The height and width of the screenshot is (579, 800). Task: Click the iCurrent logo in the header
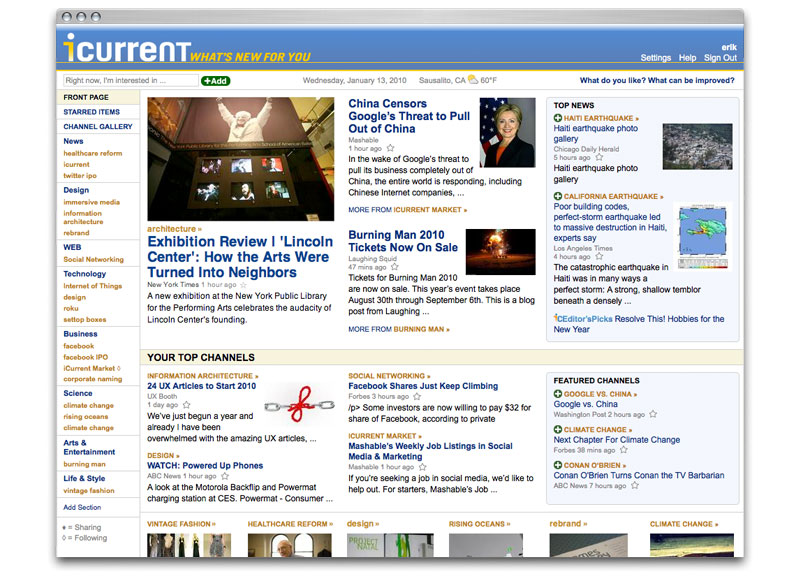point(125,48)
